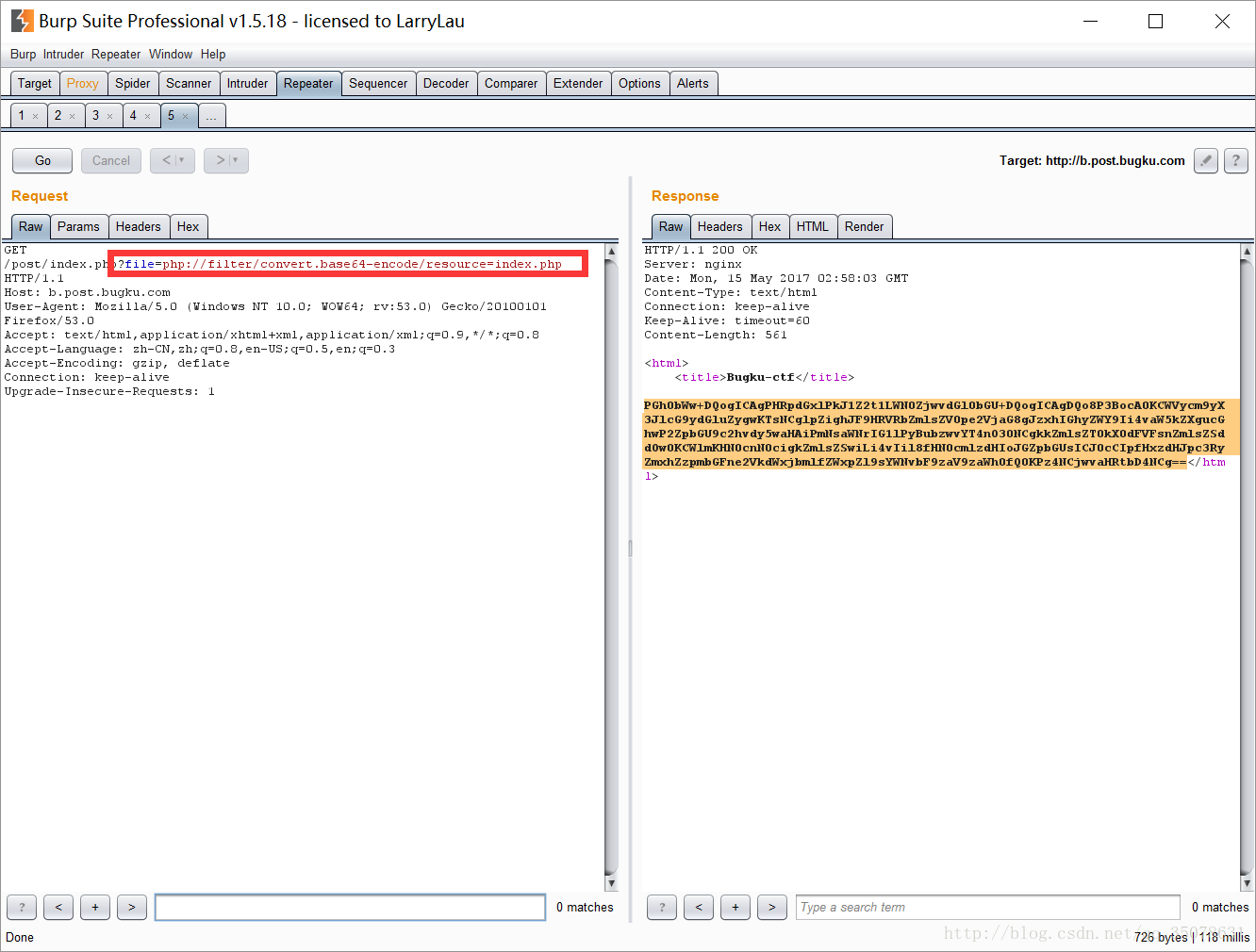This screenshot has width=1256, height=952.
Task: Add new repeater tab via ellipsis
Action: 211,115
